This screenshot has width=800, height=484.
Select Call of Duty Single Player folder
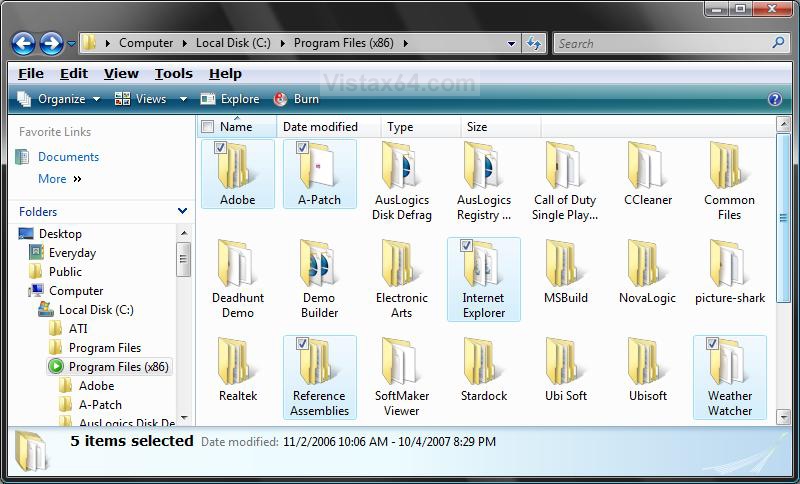[x=565, y=182]
